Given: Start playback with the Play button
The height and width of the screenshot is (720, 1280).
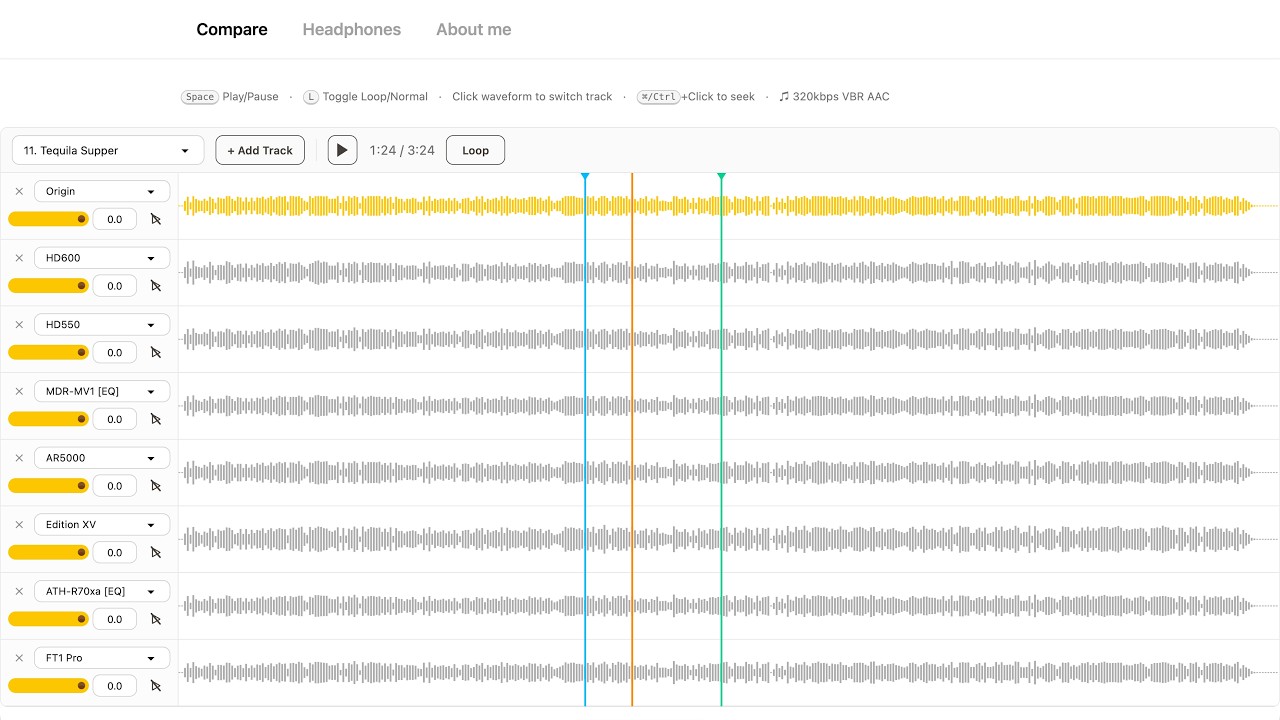Looking at the screenshot, I should (342, 150).
